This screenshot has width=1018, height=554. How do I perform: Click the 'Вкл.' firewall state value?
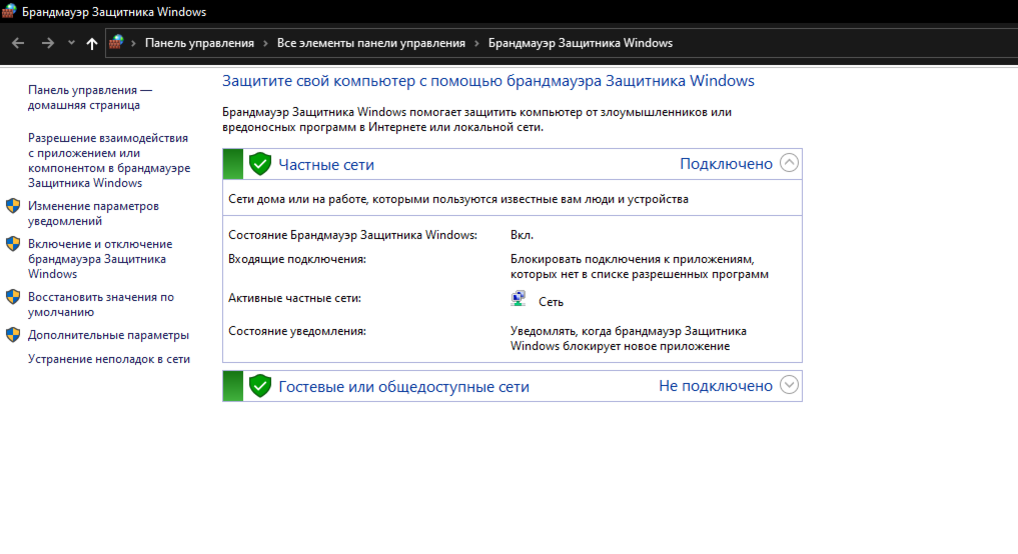pos(522,235)
